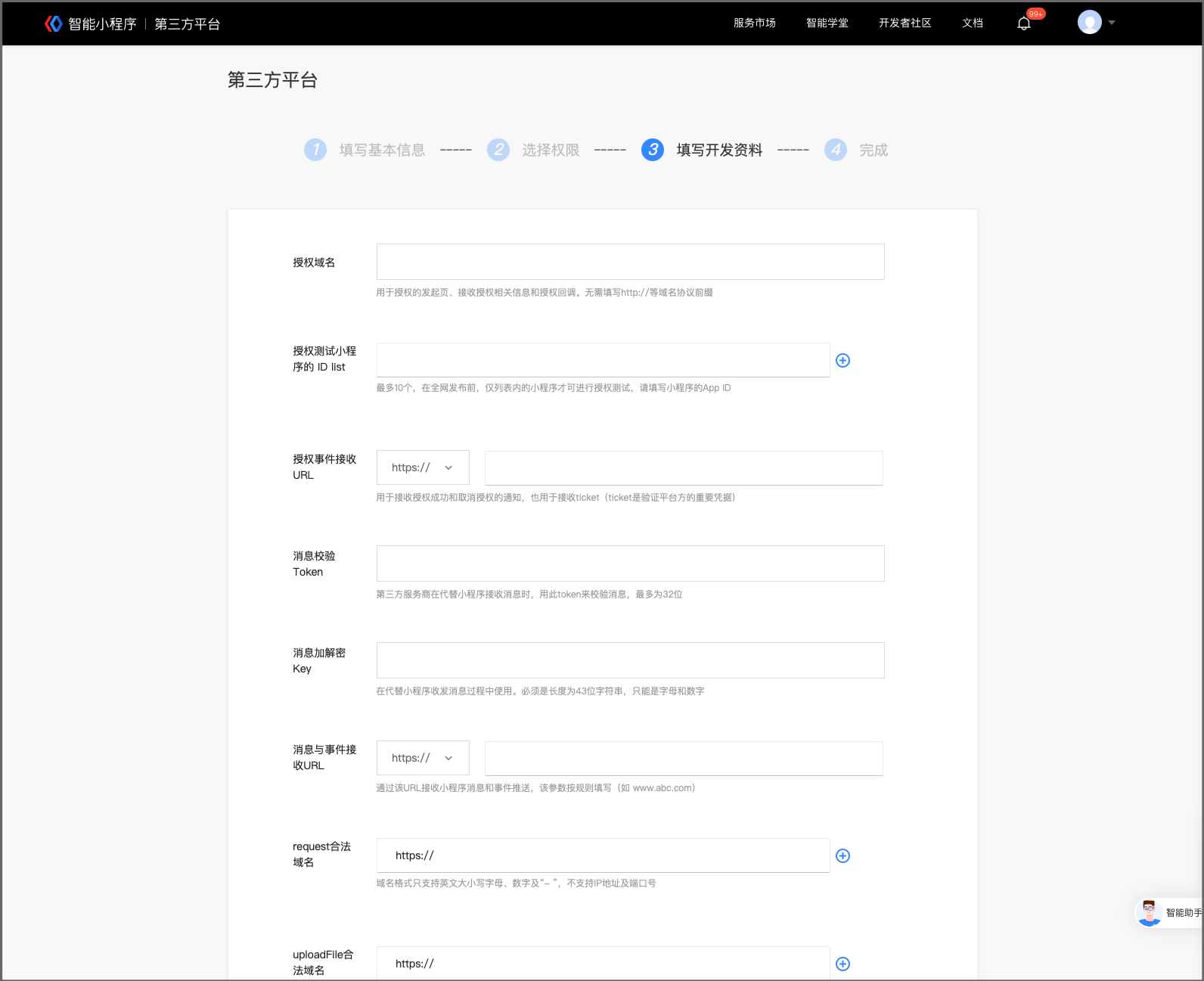Screen dimensions: 1204x981
Task: Open 服务市场 in the top navigation
Action: [x=755, y=23]
